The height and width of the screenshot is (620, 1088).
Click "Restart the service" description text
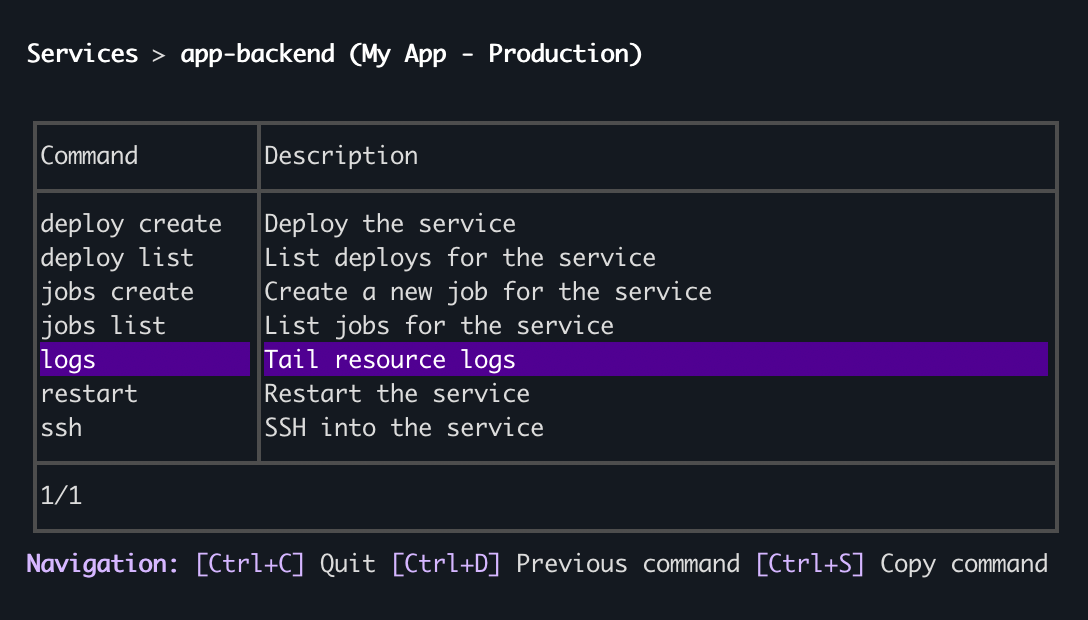(x=397, y=394)
